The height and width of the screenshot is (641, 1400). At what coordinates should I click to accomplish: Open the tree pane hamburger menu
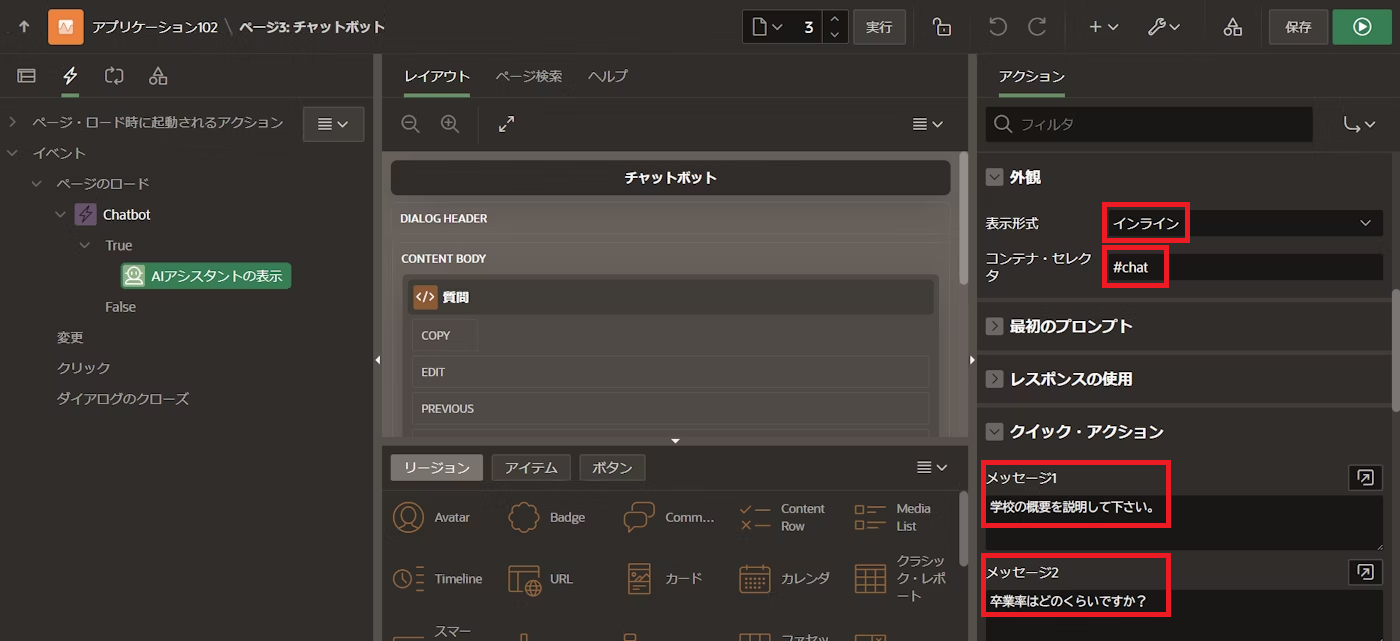click(x=333, y=124)
